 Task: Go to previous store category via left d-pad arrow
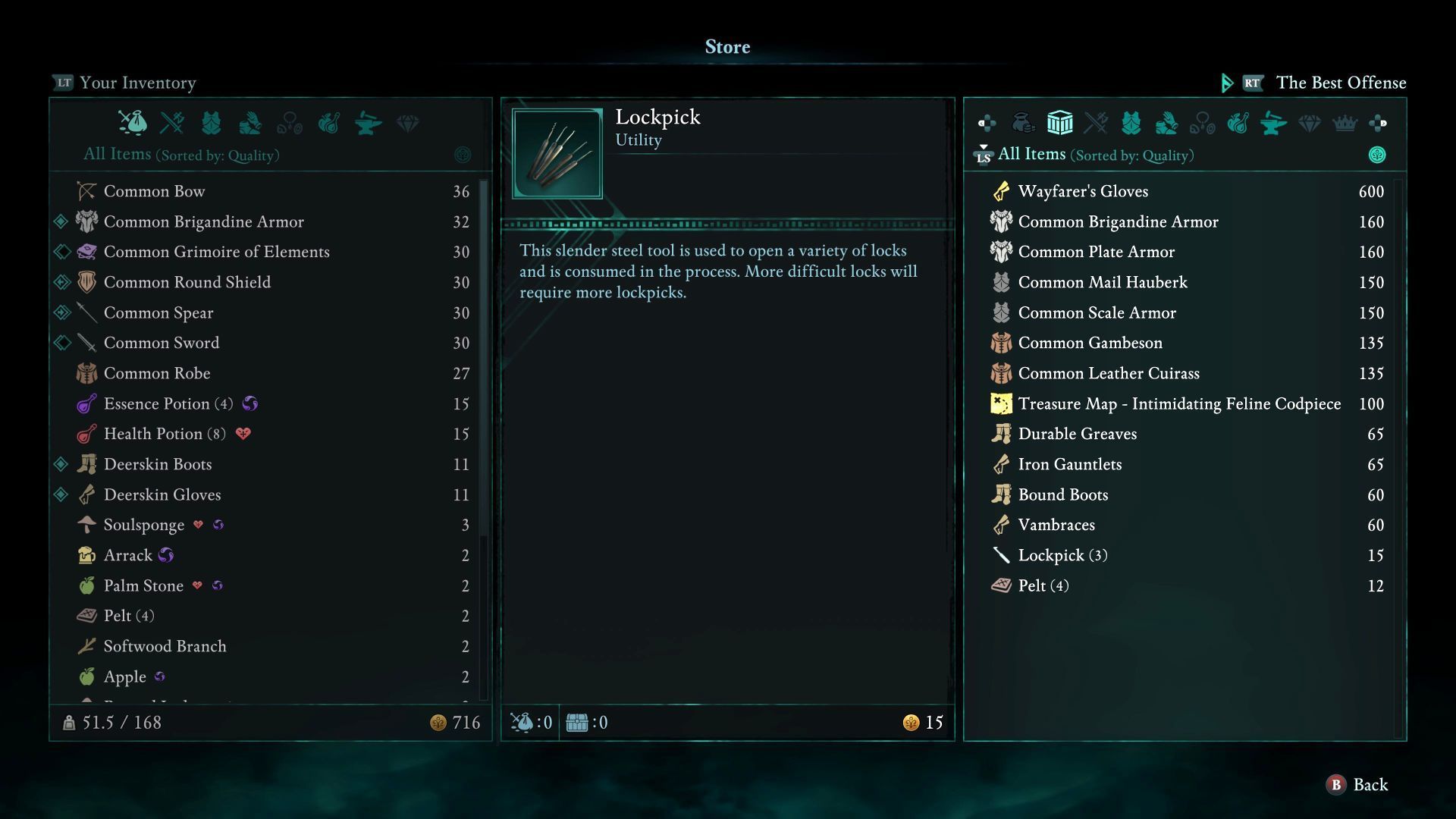987,122
